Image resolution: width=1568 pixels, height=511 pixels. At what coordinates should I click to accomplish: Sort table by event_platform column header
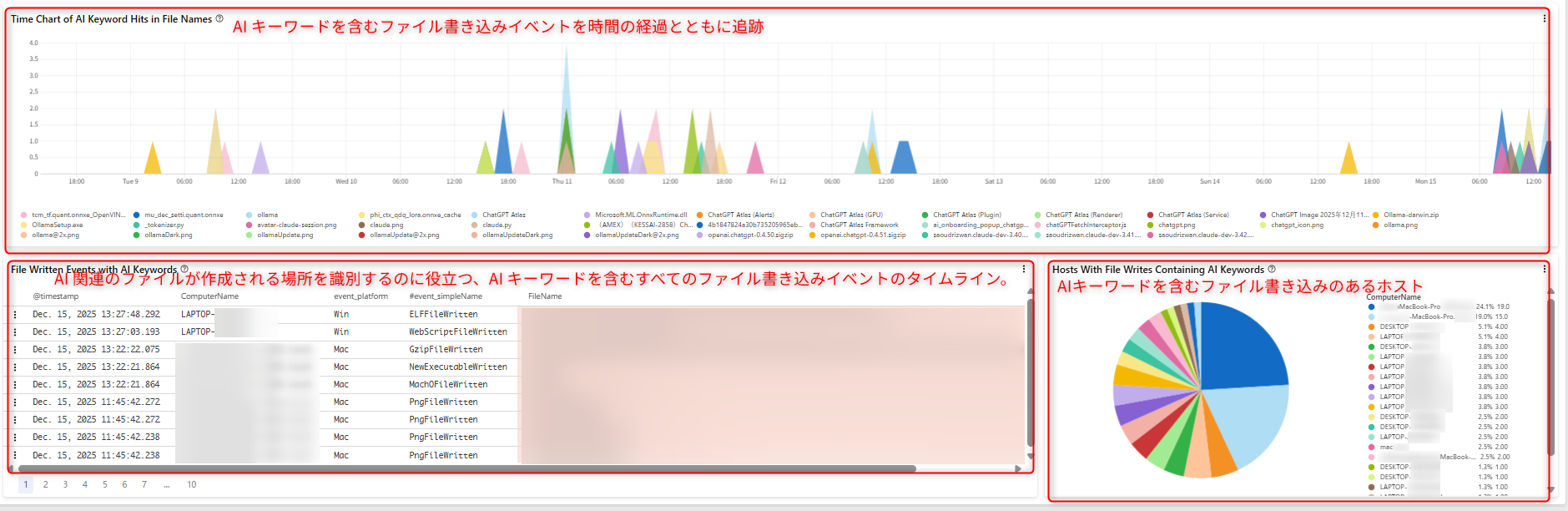click(x=360, y=296)
